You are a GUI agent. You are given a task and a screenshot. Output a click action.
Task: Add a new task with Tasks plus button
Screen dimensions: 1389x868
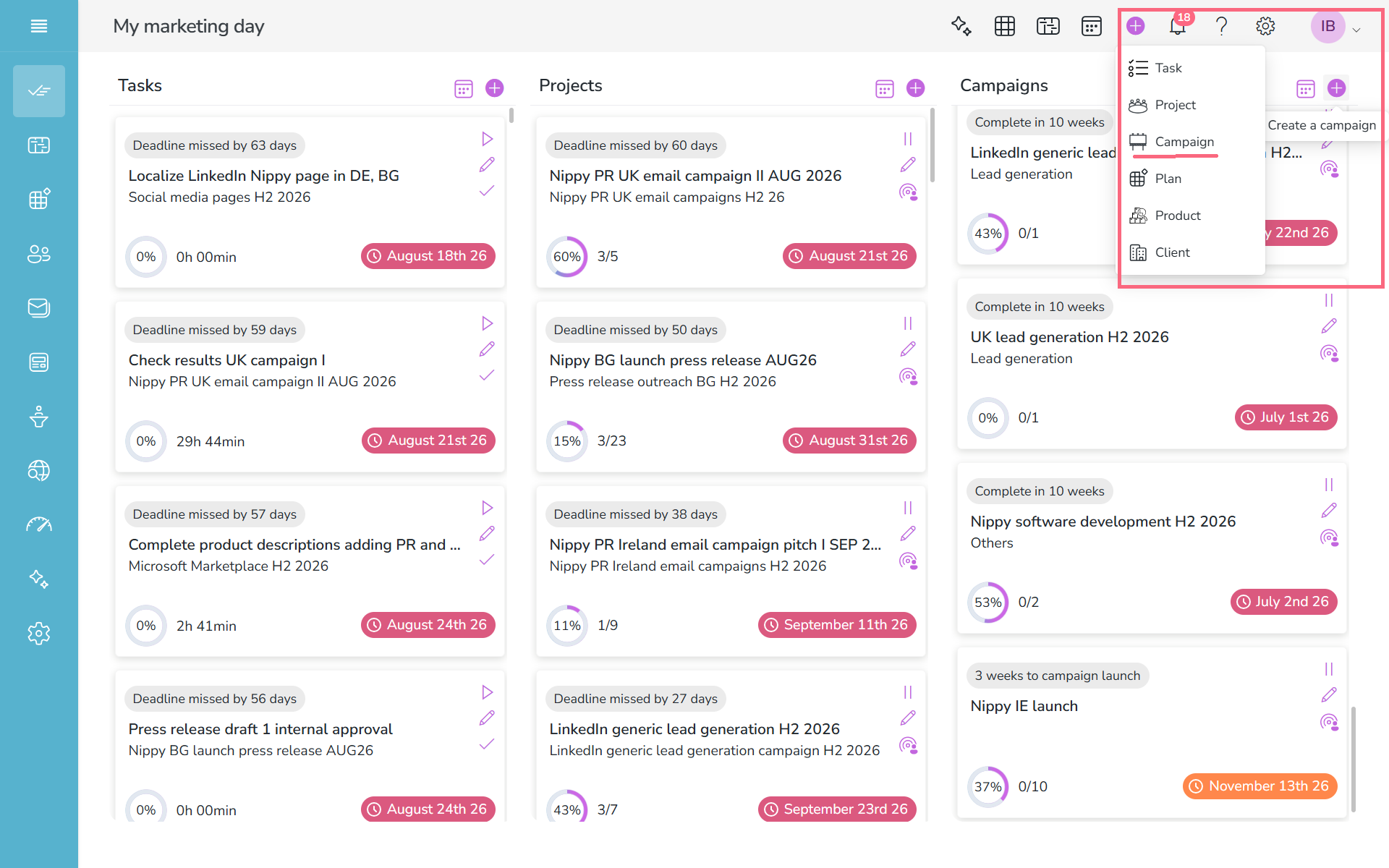point(495,88)
